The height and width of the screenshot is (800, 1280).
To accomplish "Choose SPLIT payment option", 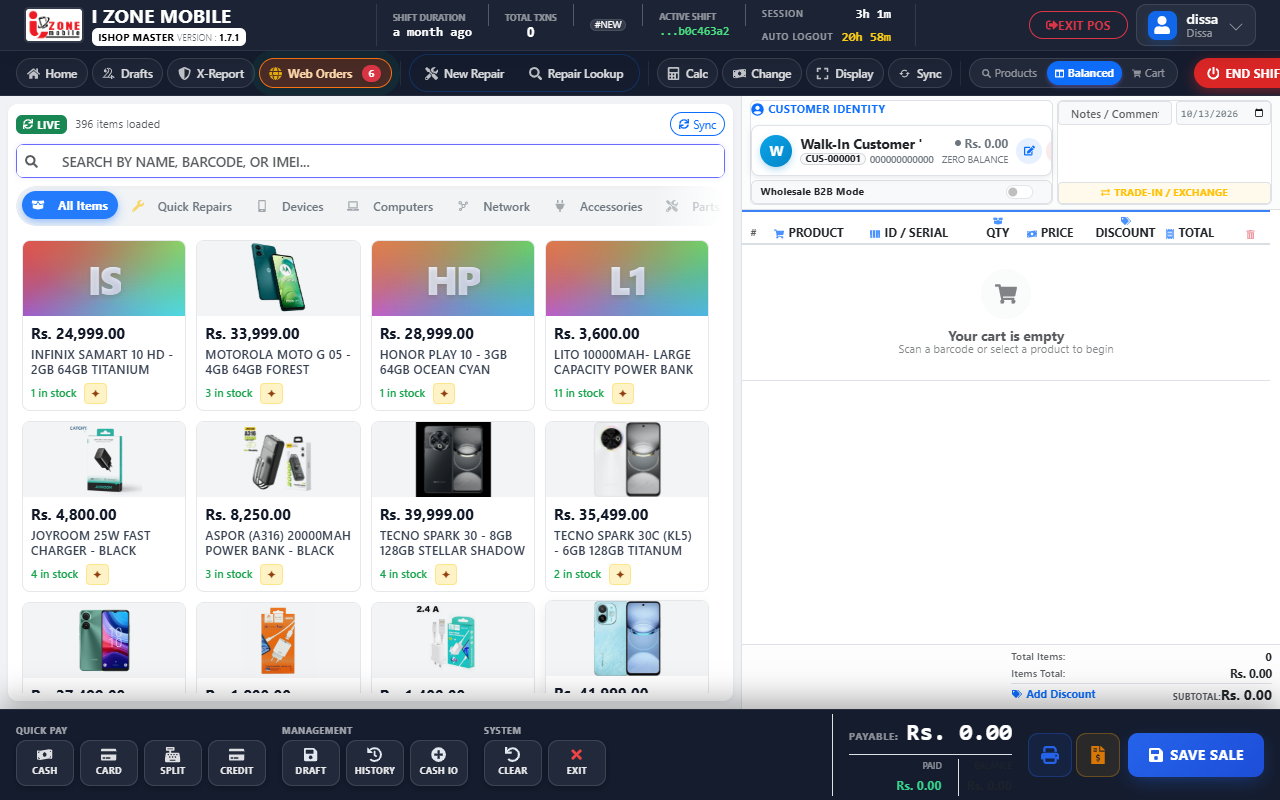I will 172,762.
